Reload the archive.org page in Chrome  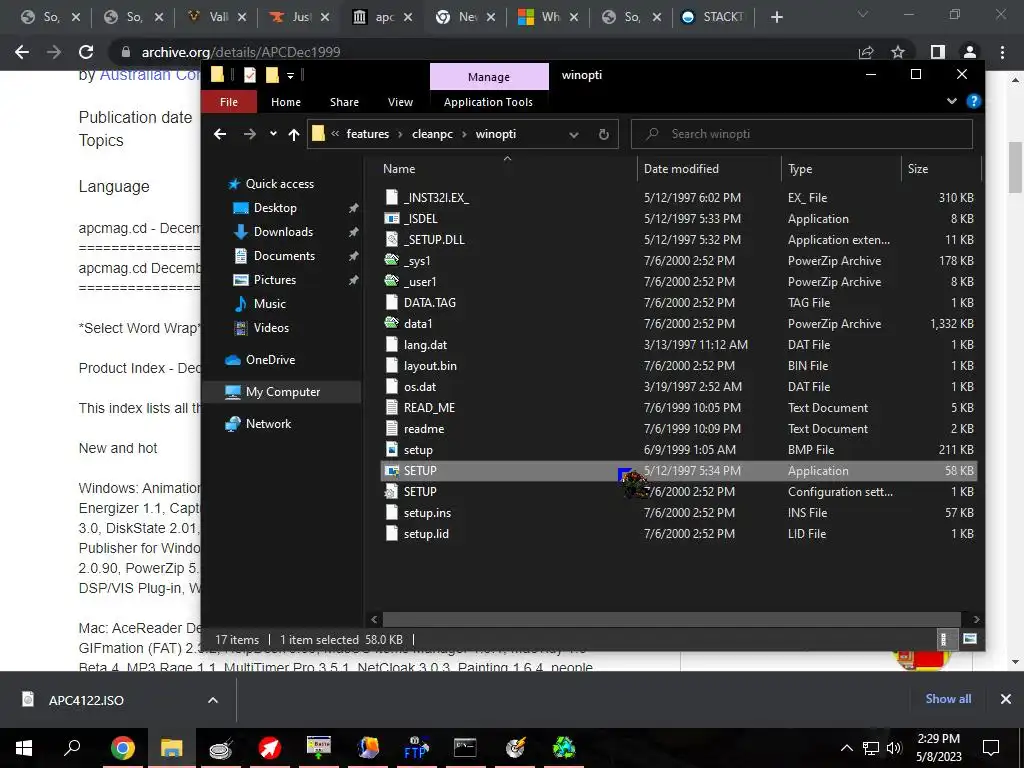86,52
